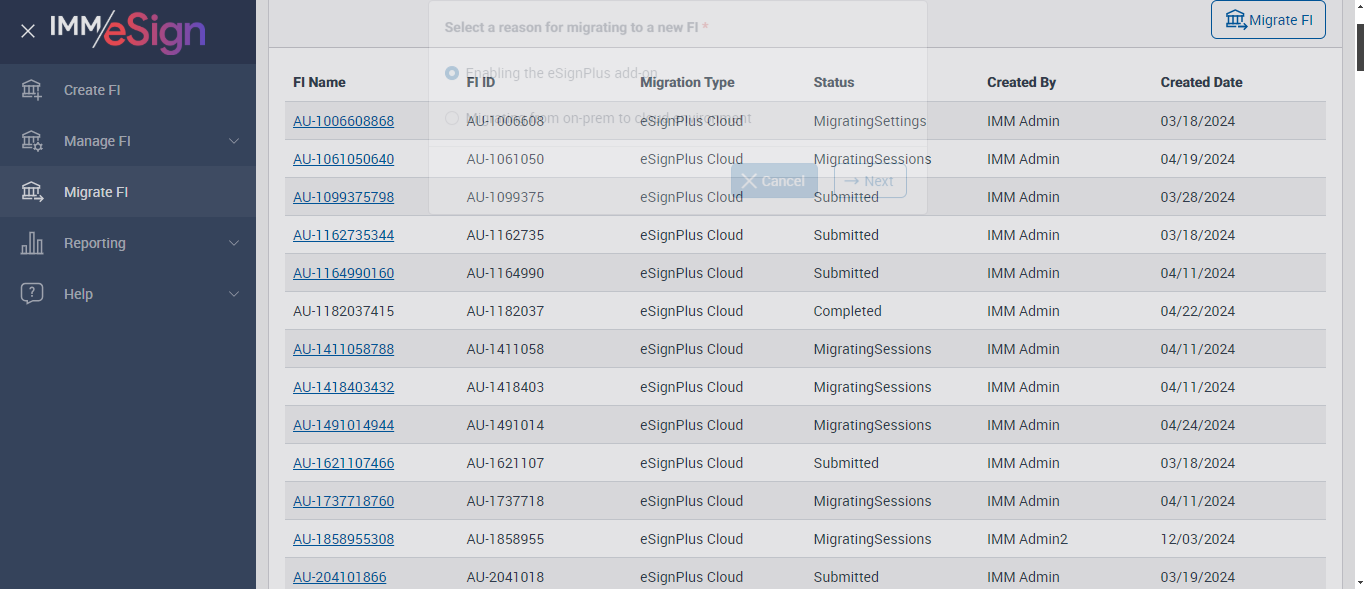The image size is (1366, 589).
Task: Click the Help question bubble icon
Action: (32, 294)
